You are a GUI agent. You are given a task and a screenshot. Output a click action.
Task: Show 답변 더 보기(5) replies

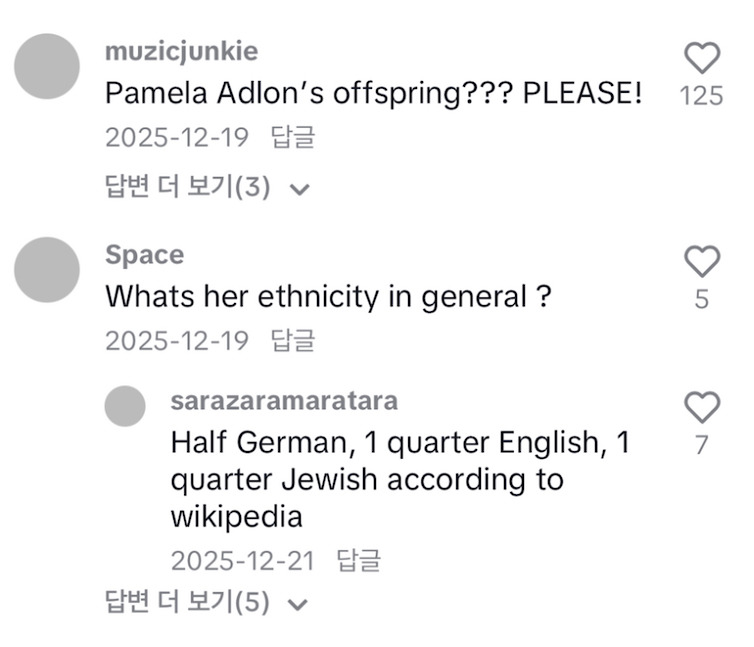187,602
